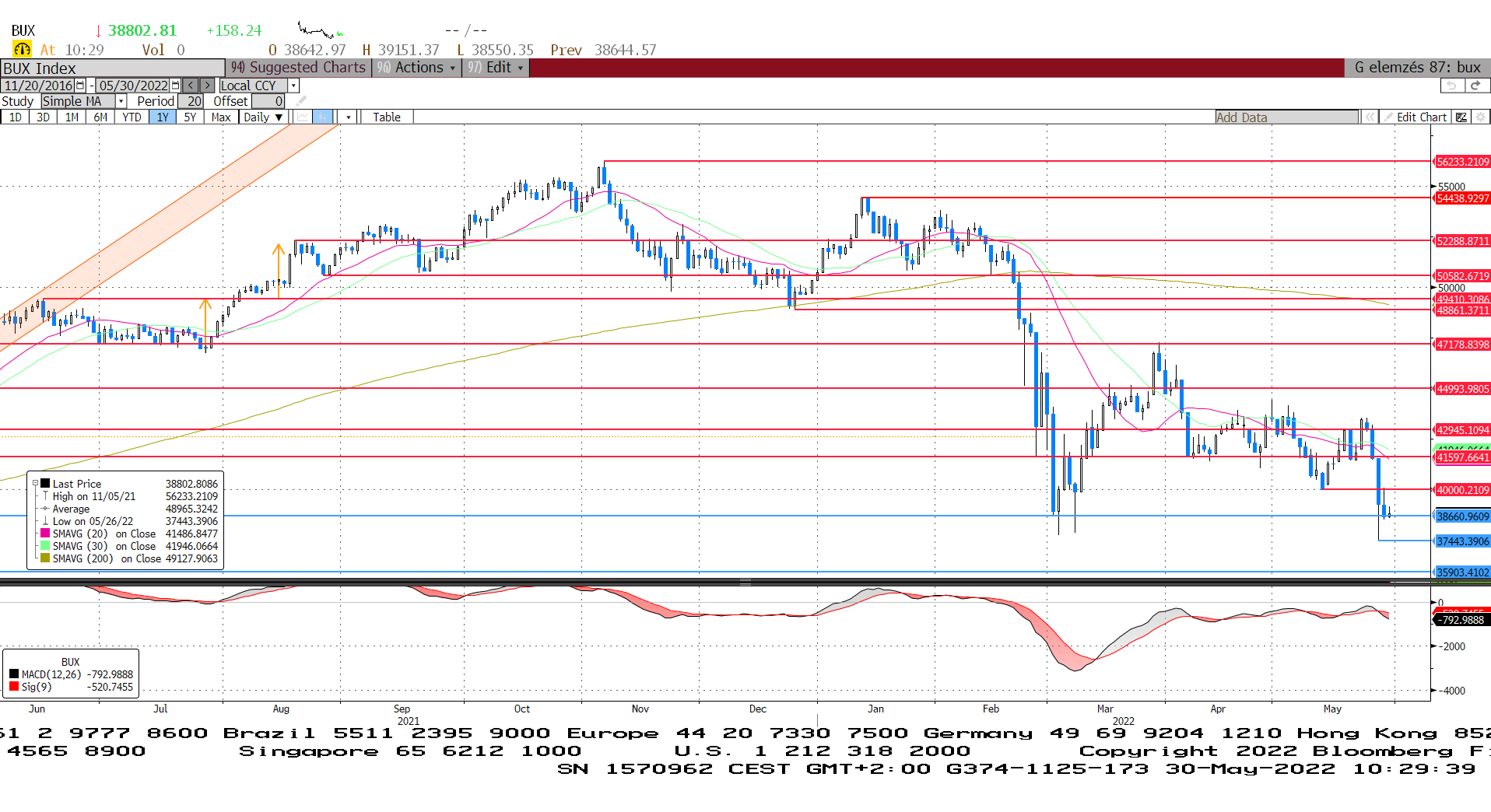Expand the Actions menu
The image size is (1491, 812).
(x=416, y=68)
